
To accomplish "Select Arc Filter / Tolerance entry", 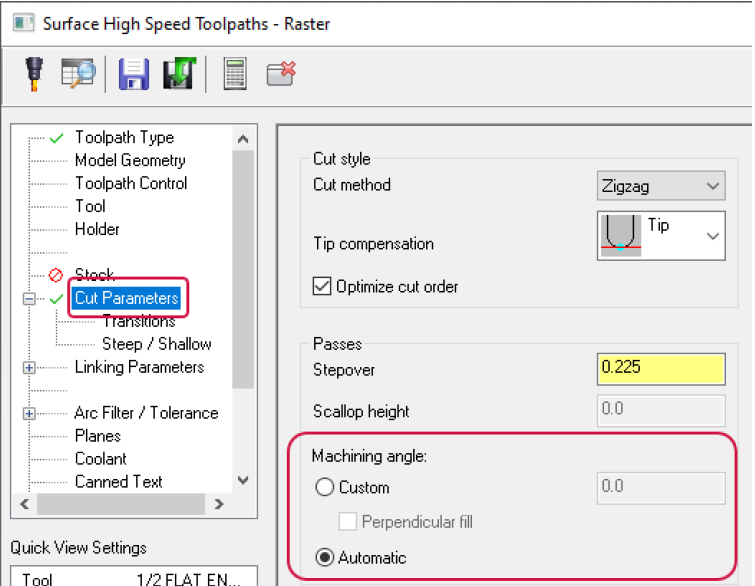I will (x=146, y=413).
